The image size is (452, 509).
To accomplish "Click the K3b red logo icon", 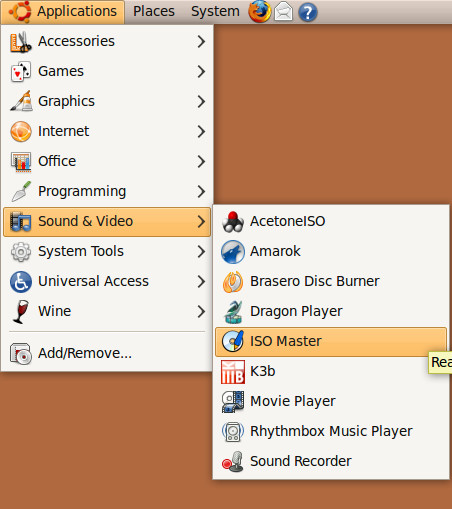I will coord(233,372).
